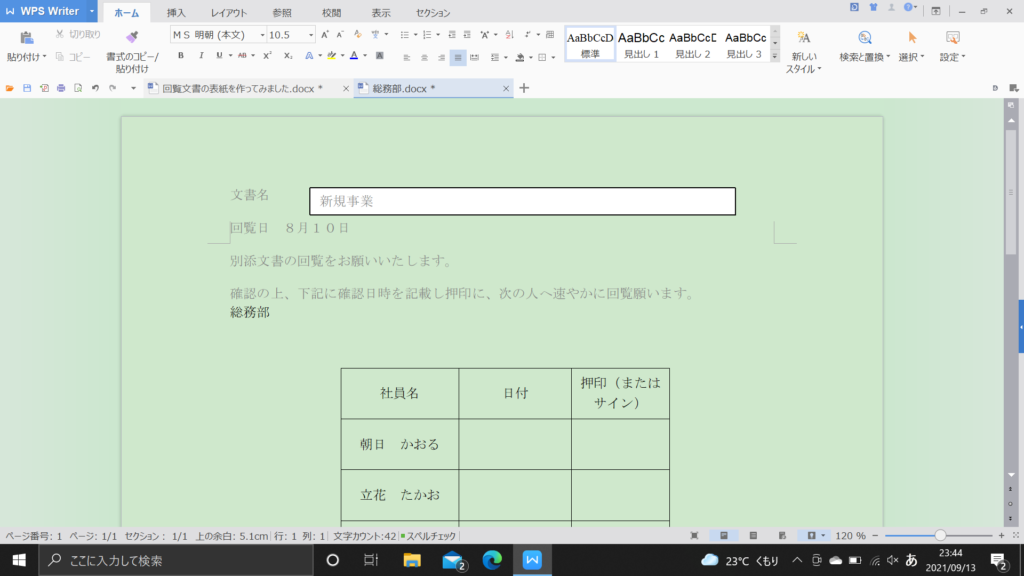Select the Format Painter (書式のコピー) tool

(130, 45)
